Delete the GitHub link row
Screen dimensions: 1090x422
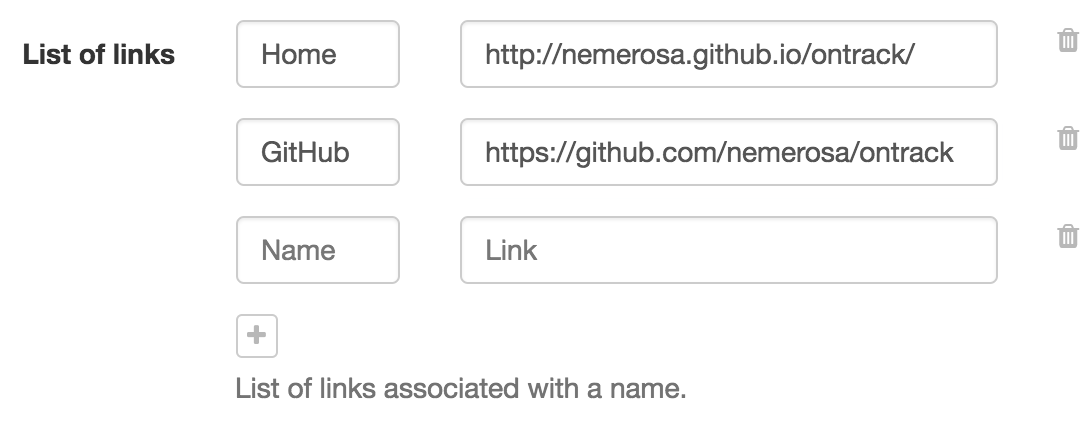point(1068,138)
